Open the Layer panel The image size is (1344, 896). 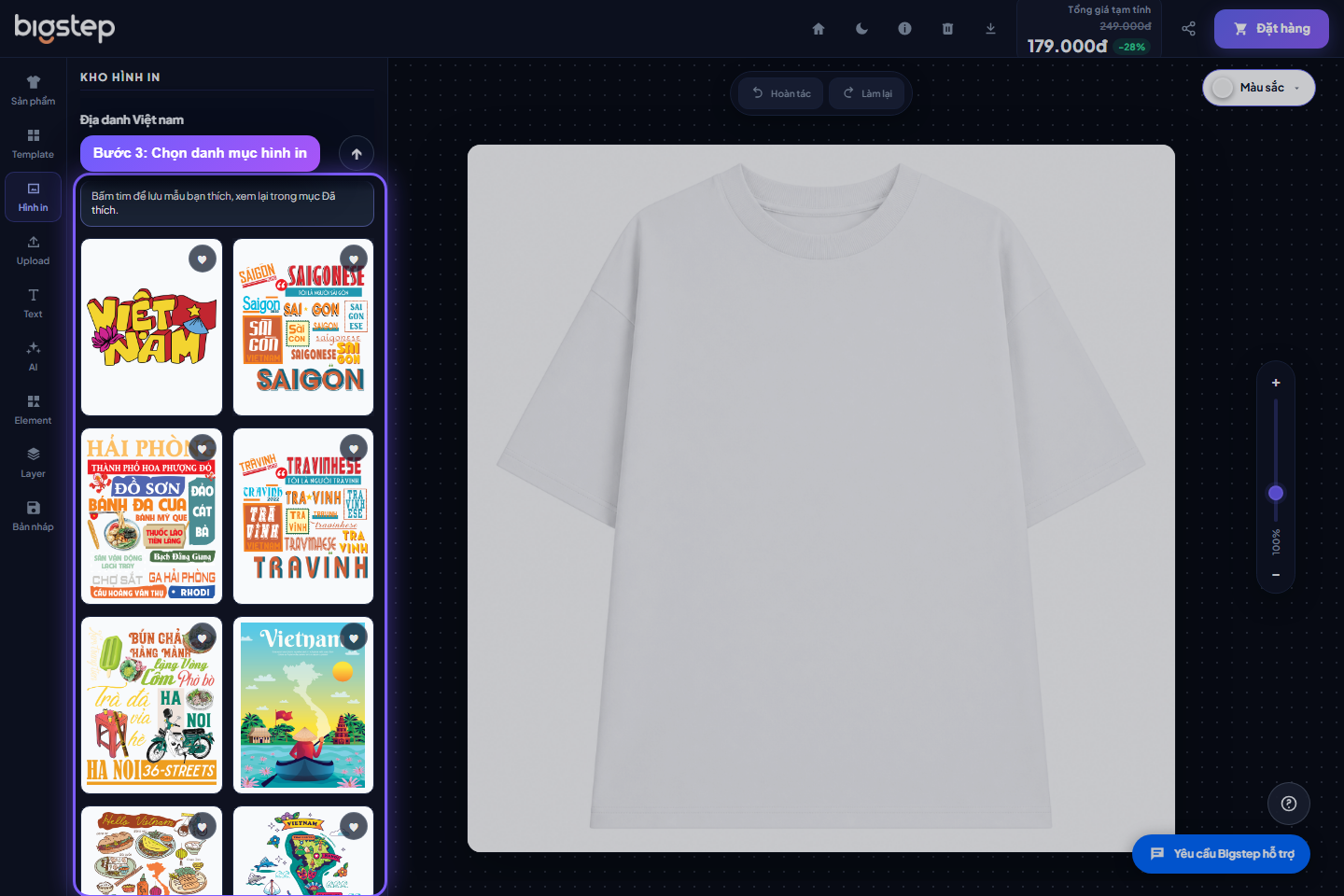pyautogui.click(x=34, y=463)
